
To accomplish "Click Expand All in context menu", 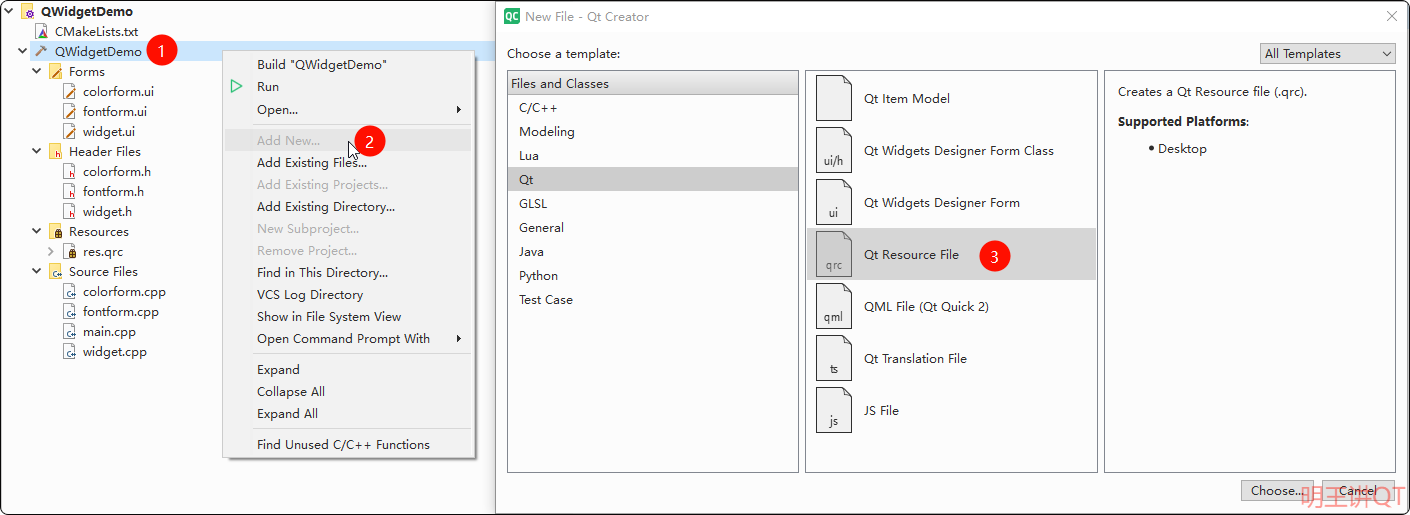I will pyautogui.click(x=348, y=414).
